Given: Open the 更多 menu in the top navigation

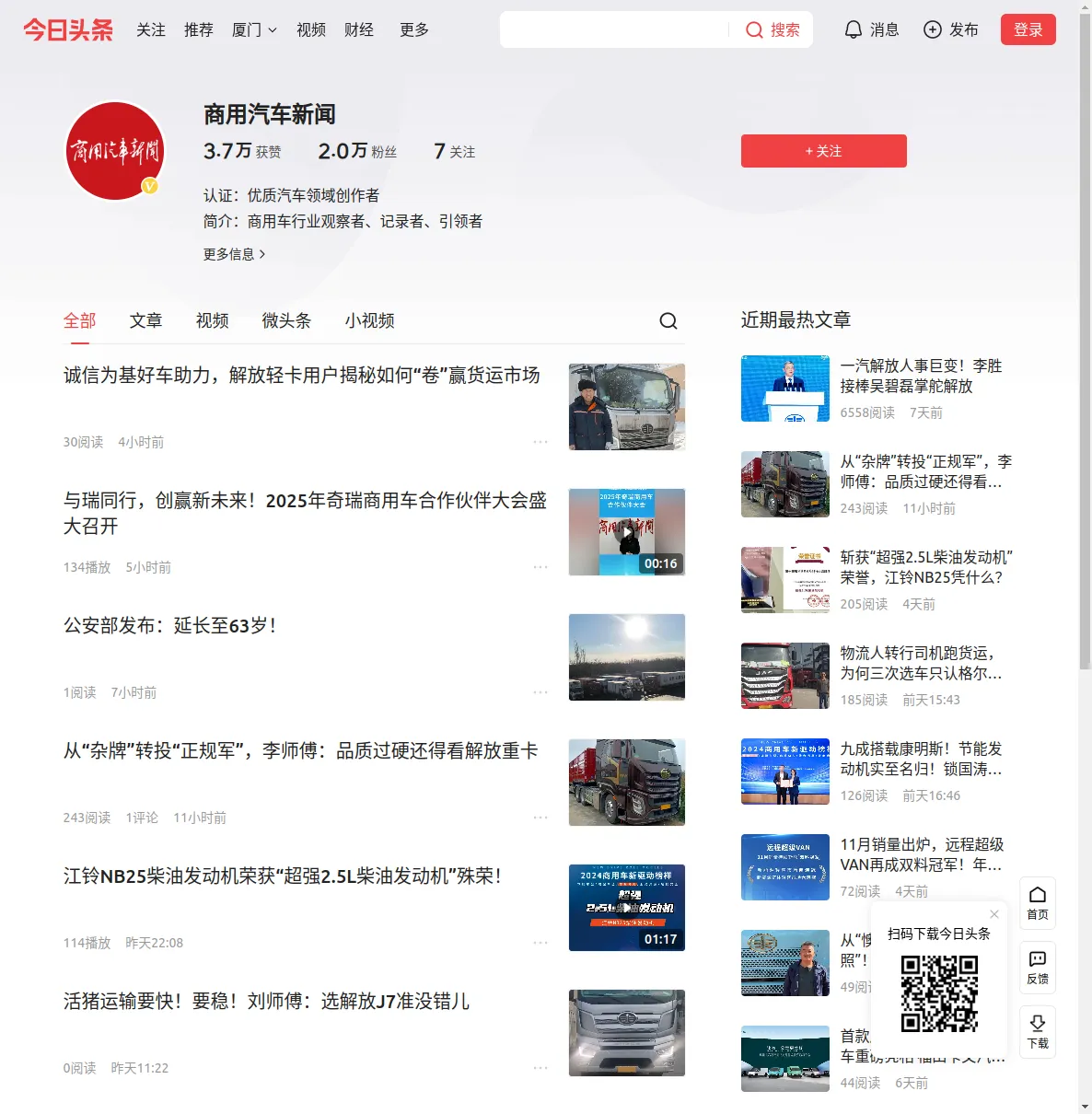Looking at the screenshot, I should point(414,29).
